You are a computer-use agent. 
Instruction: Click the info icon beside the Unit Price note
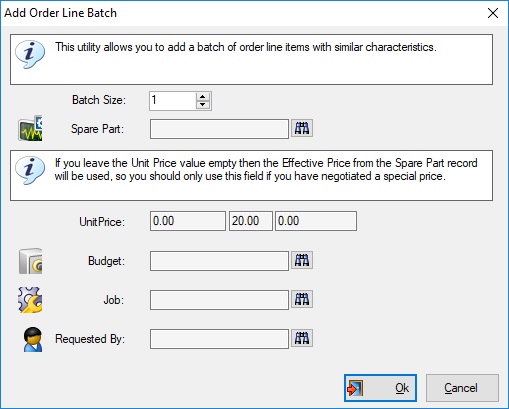tap(30, 170)
